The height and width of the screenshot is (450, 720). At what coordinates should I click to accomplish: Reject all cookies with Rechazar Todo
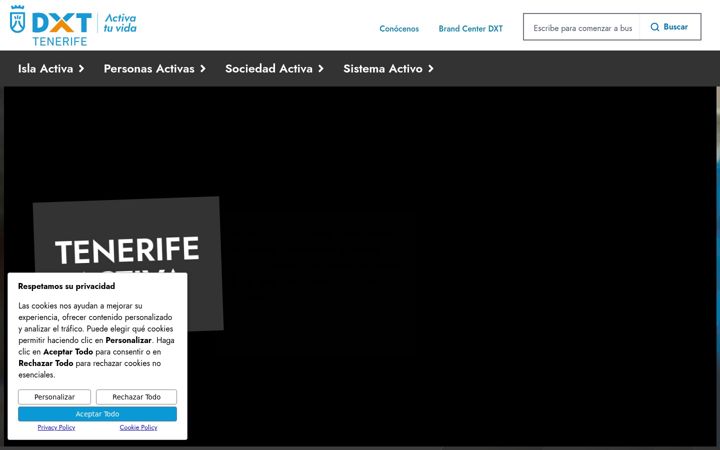click(136, 397)
